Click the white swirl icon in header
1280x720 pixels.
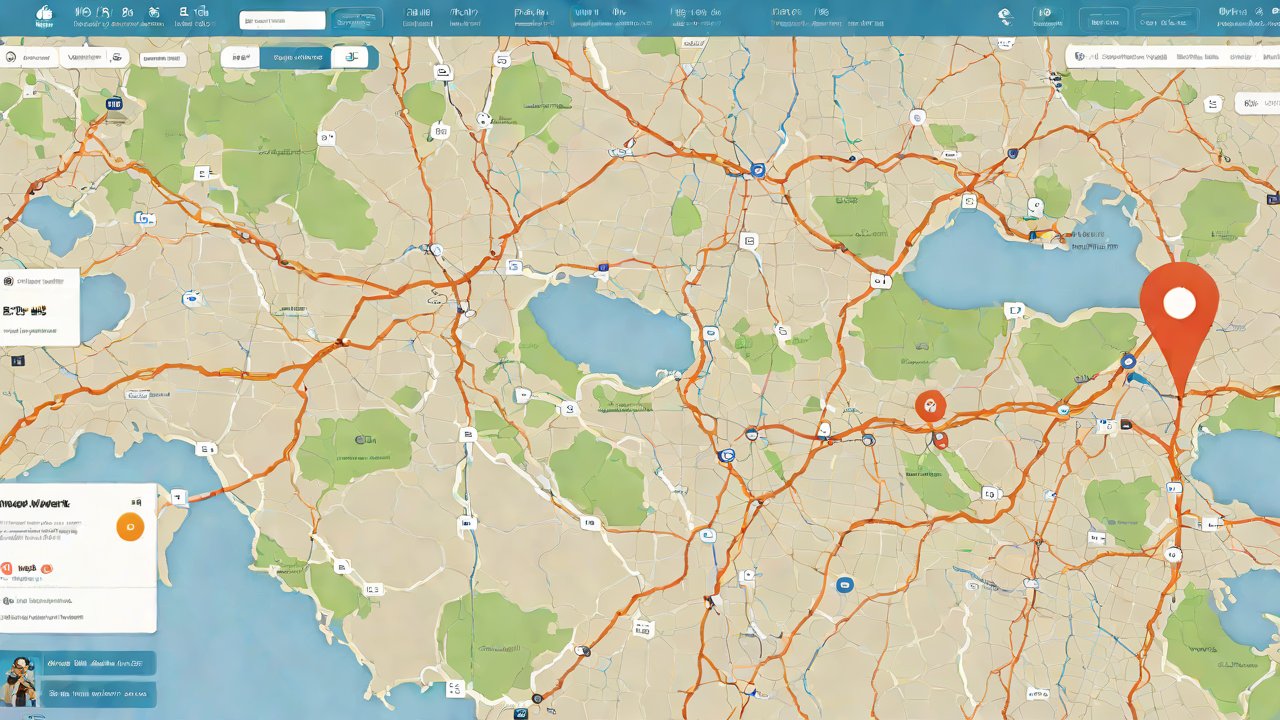click(x=1006, y=16)
